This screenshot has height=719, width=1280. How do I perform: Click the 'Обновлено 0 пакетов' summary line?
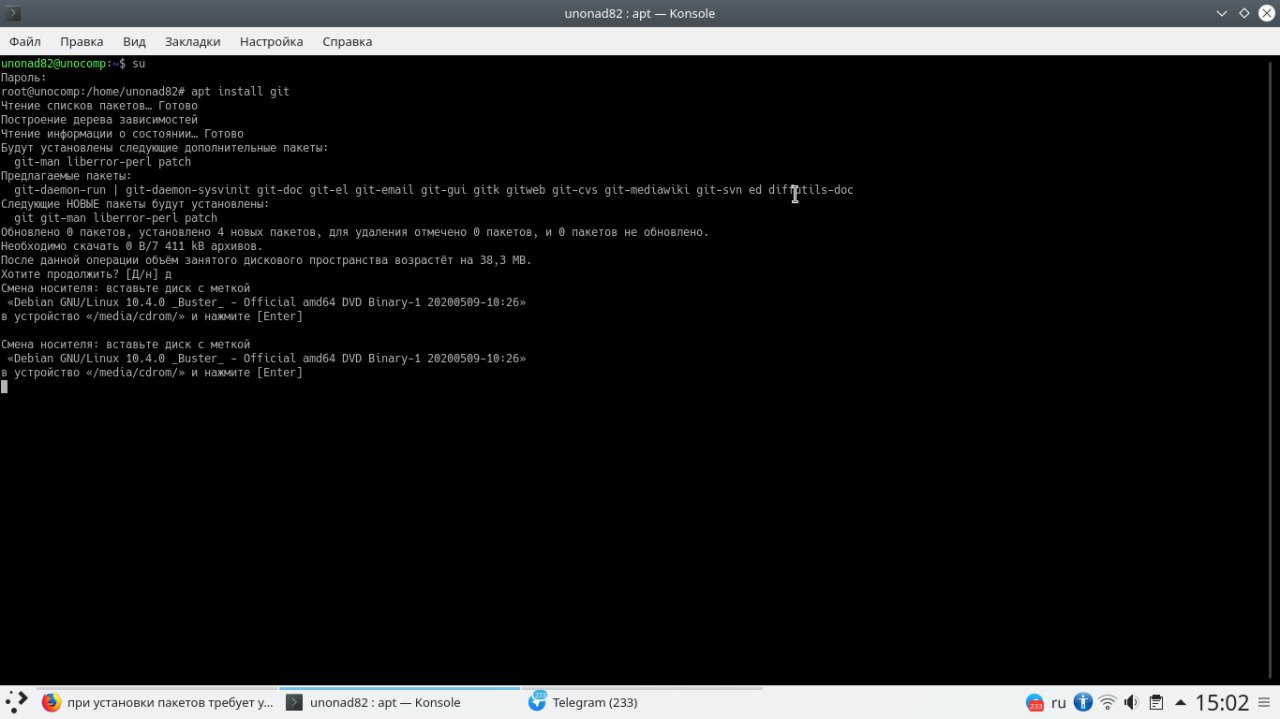point(354,232)
